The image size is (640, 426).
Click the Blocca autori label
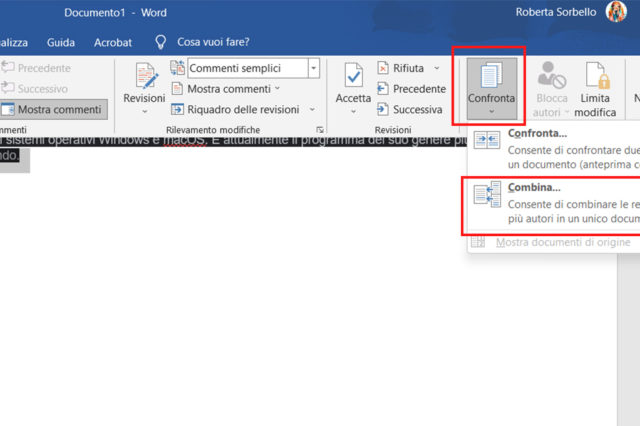pyautogui.click(x=551, y=105)
